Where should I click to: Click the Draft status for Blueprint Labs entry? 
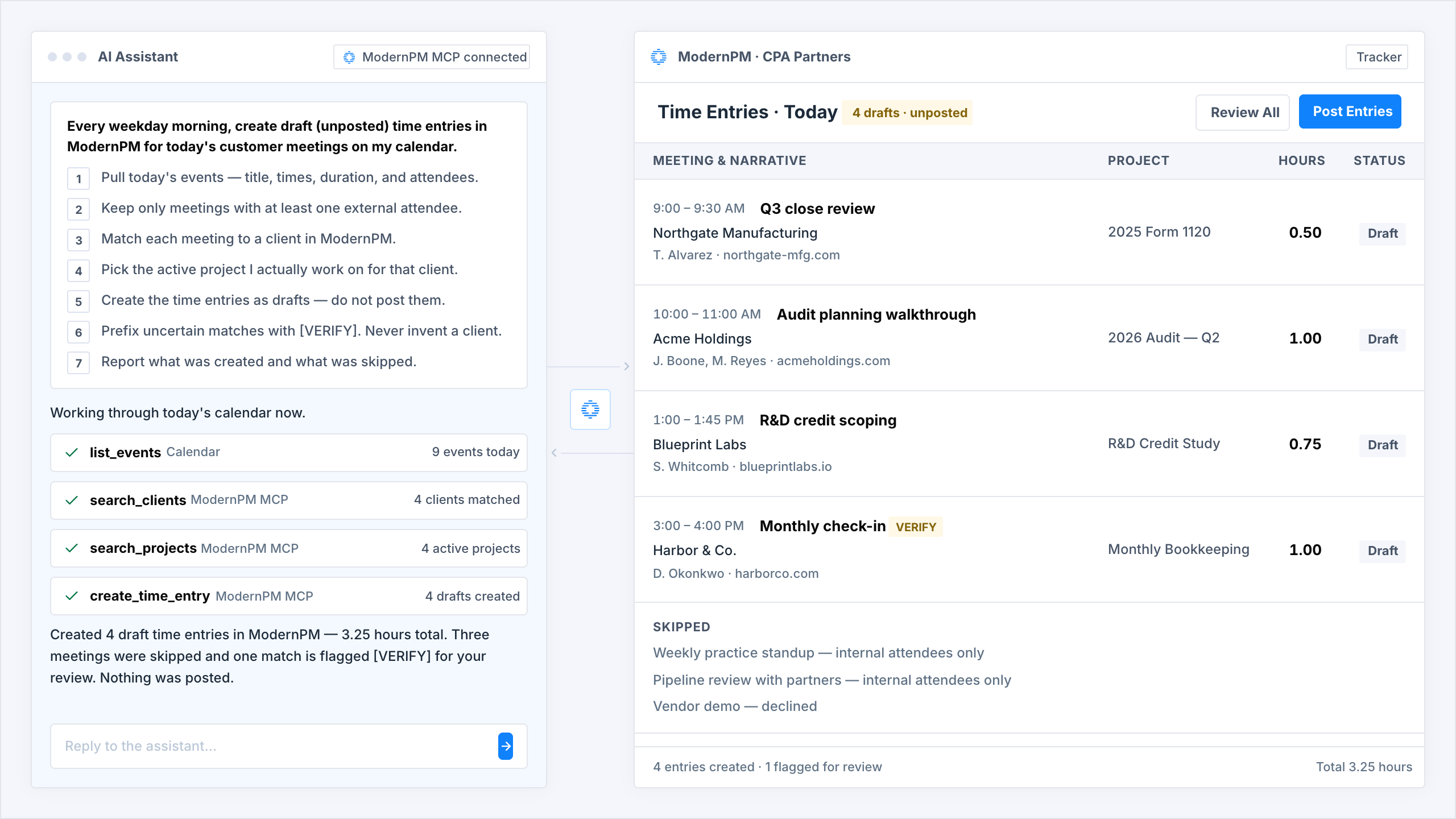tap(1383, 445)
